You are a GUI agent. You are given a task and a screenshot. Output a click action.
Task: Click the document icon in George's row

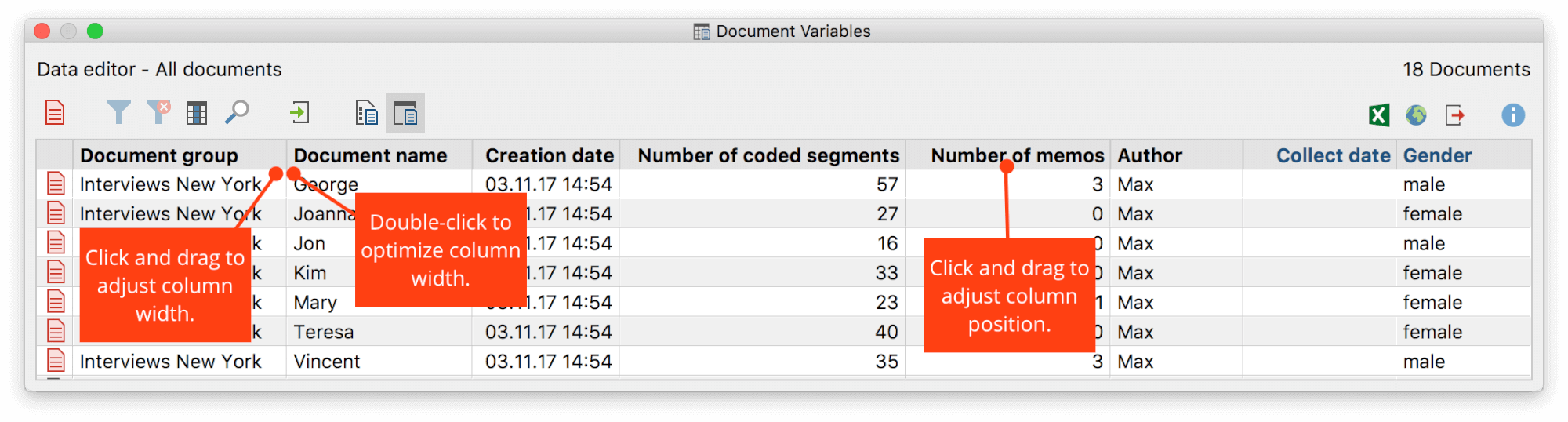point(56,184)
